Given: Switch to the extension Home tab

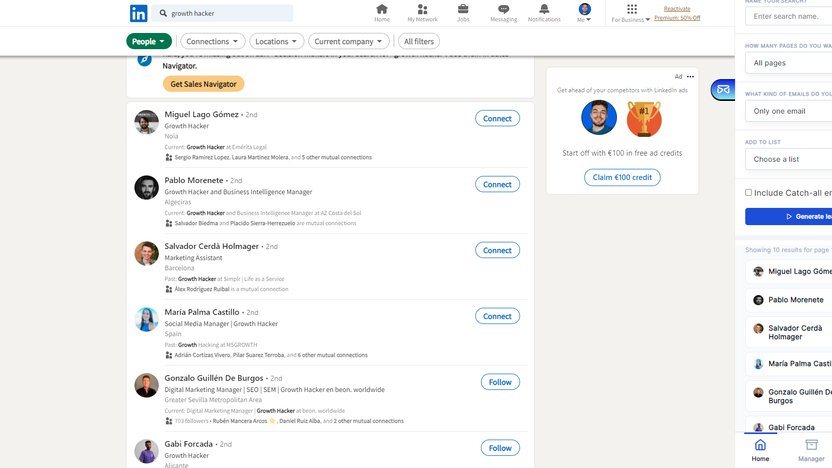Looking at the screenshot, I should click(760, 450).
